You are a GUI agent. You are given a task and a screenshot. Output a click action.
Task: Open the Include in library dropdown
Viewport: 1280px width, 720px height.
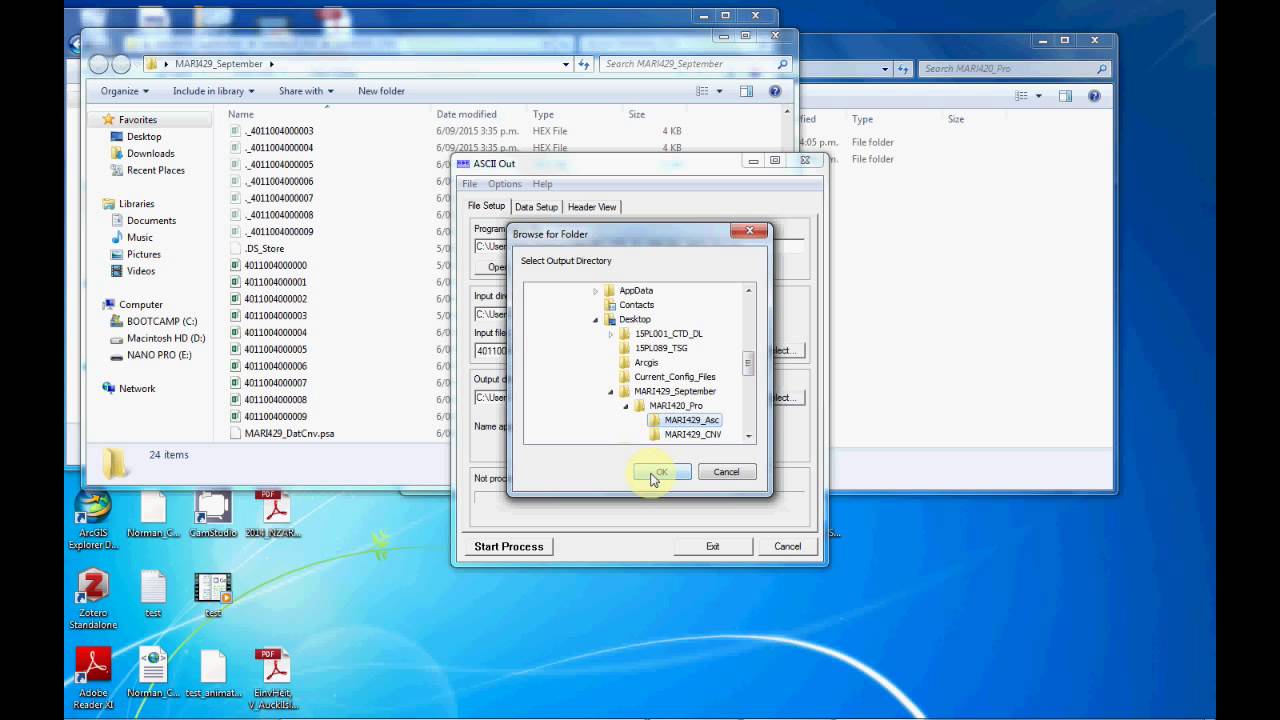[214, 91]
